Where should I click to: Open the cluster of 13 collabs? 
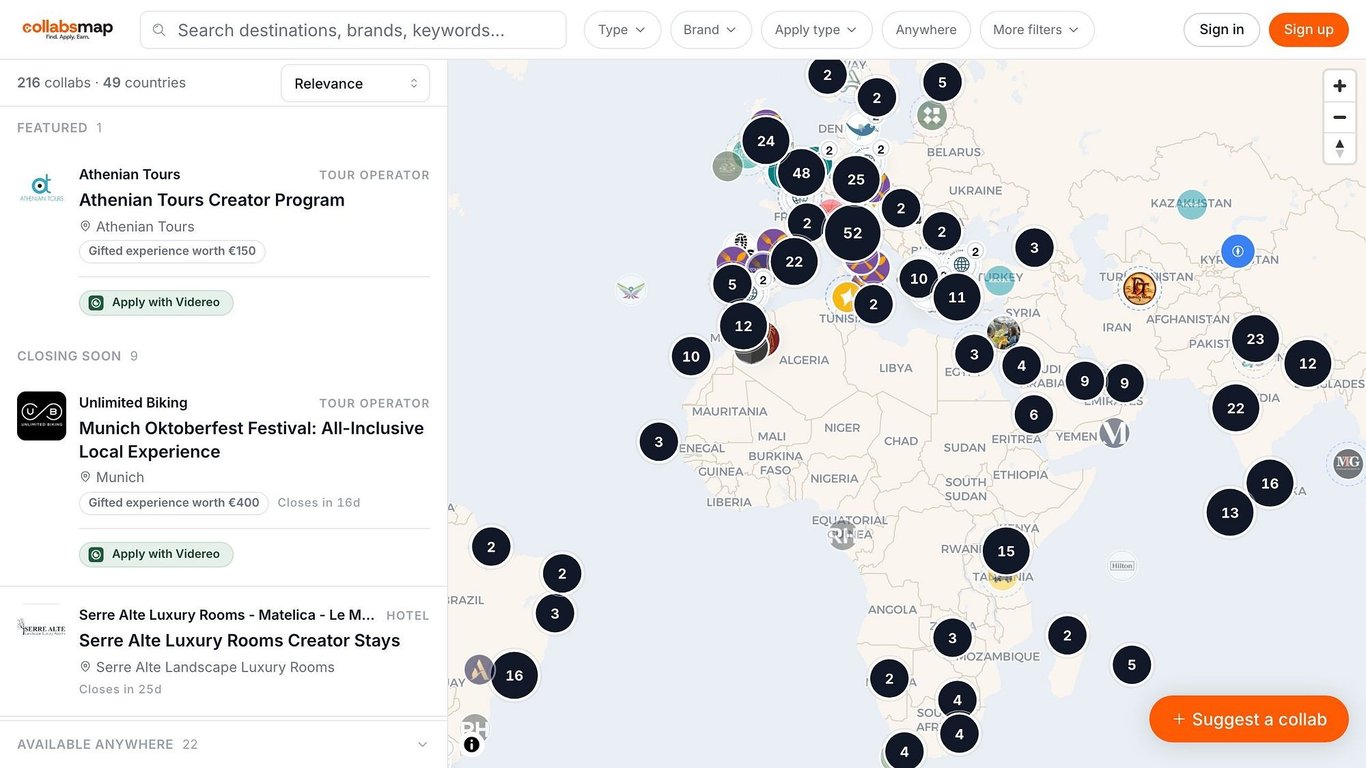tap(1230, 512)
